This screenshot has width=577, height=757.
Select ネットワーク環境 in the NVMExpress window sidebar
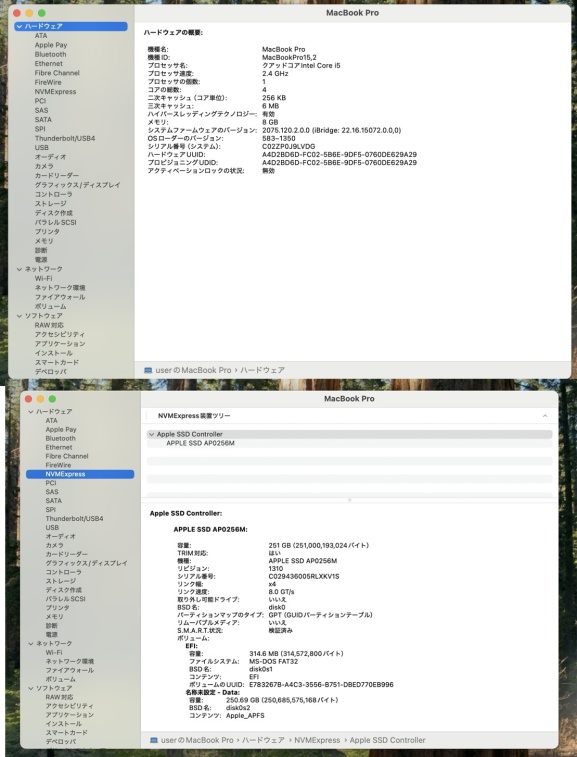coord(70,661)
